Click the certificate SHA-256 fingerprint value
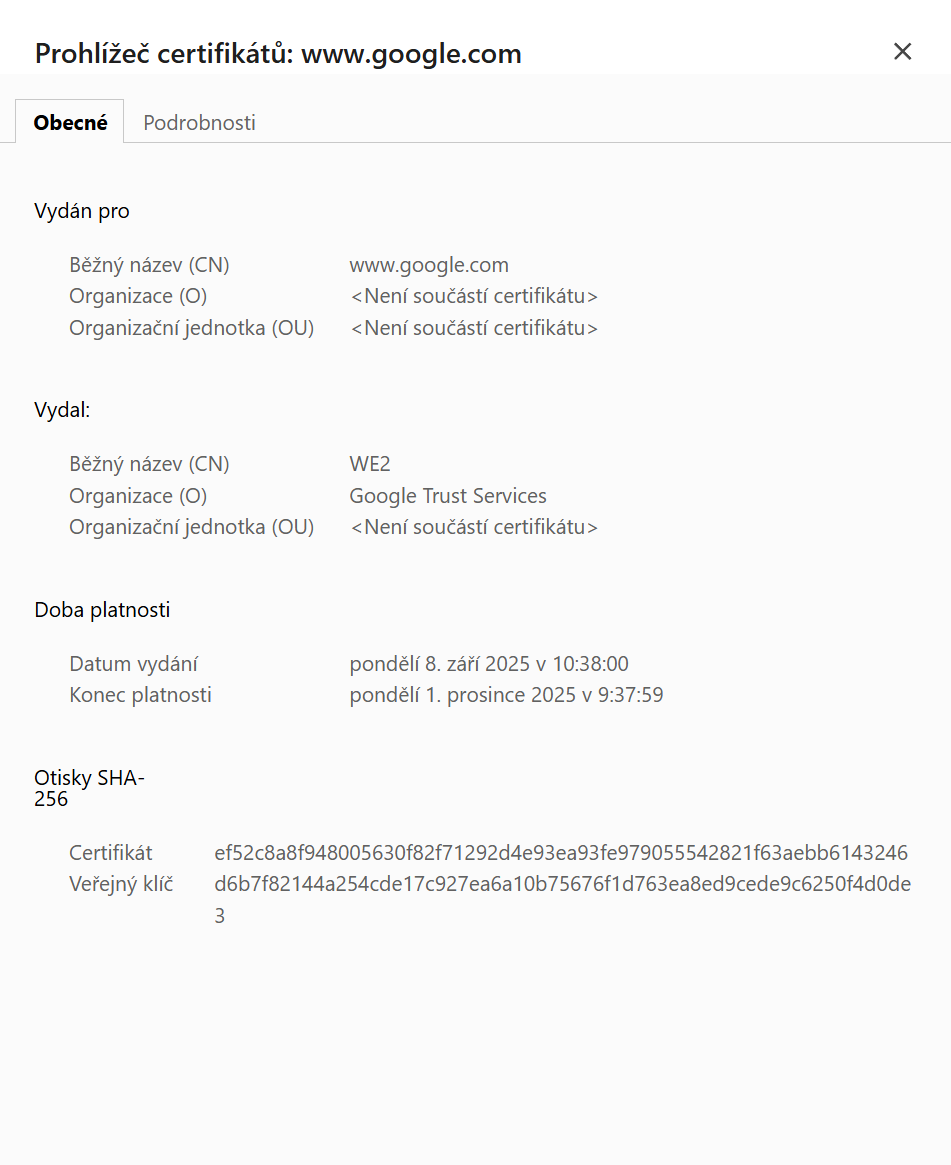 point(562,852)
